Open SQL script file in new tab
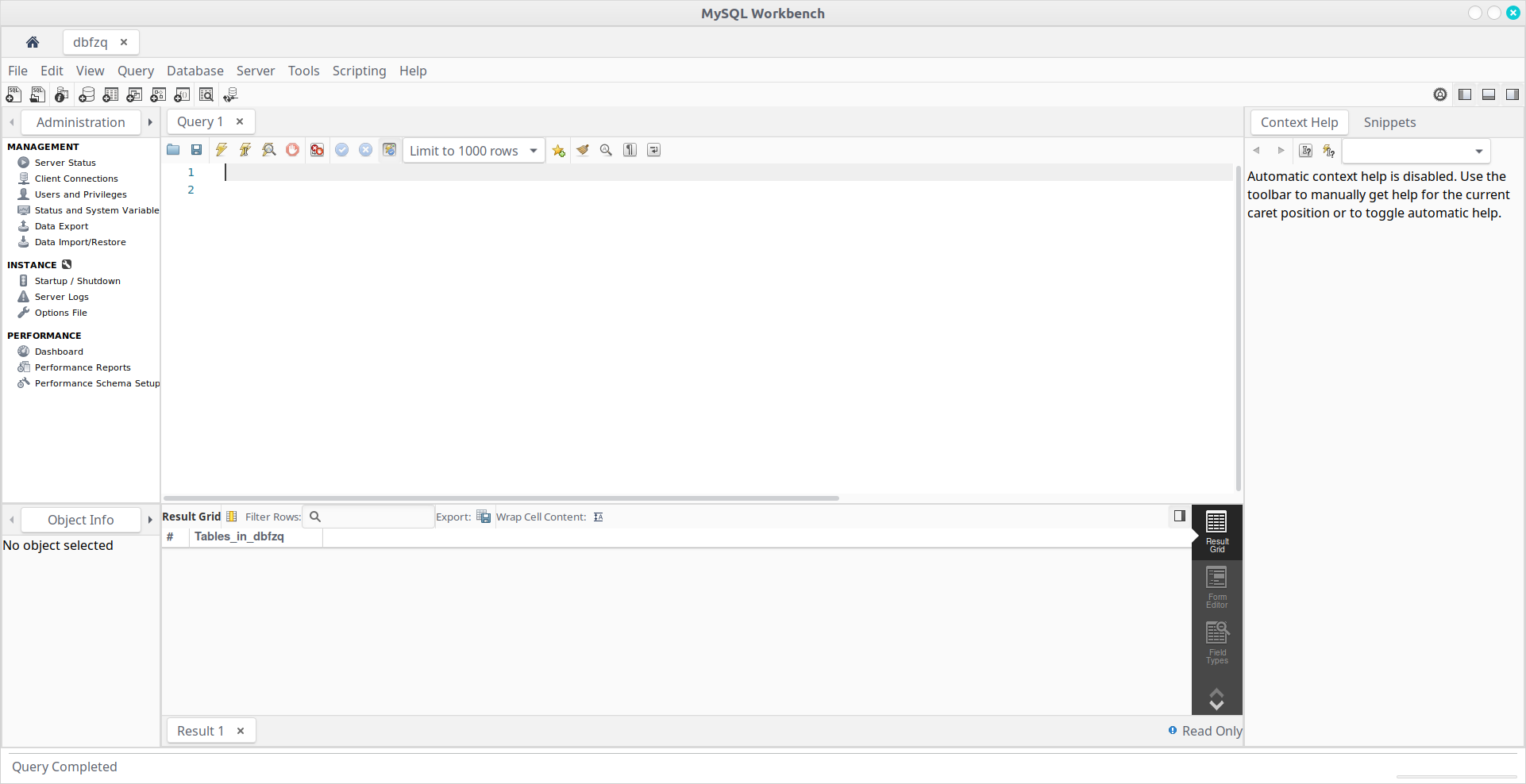Viewport: 1526px width, 784px height. 37,94
